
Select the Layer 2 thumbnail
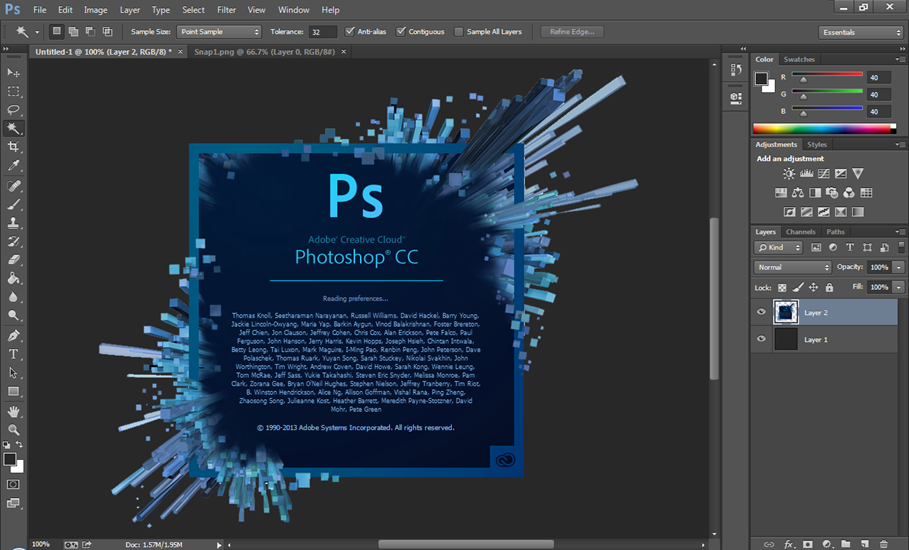pos(786,312)
